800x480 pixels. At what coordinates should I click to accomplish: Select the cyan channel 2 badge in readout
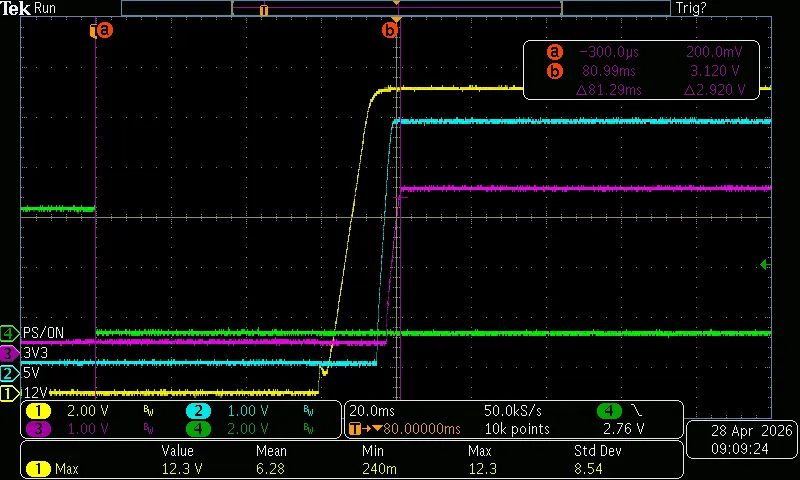198,411
